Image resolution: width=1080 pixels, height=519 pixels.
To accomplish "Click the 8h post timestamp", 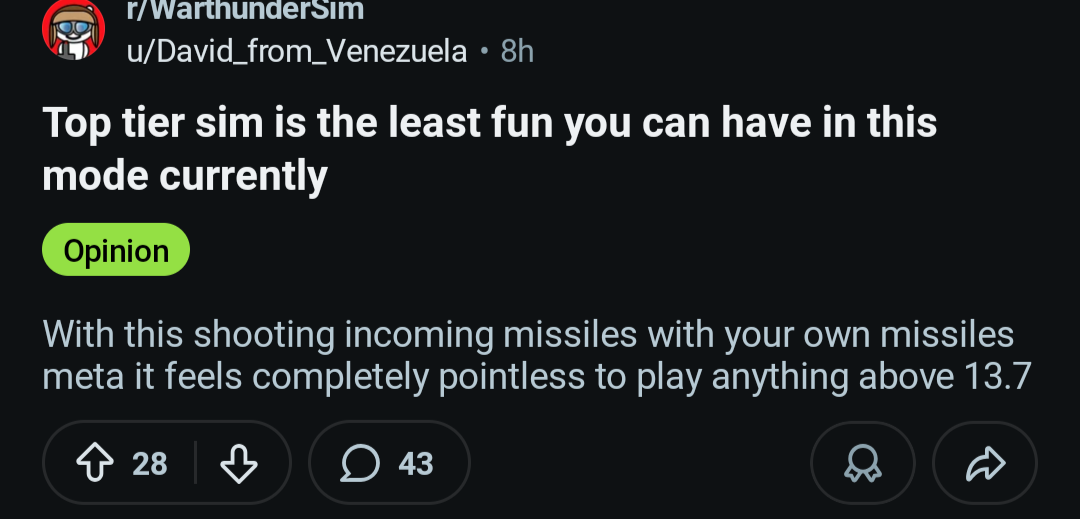I will coord(517,50).
